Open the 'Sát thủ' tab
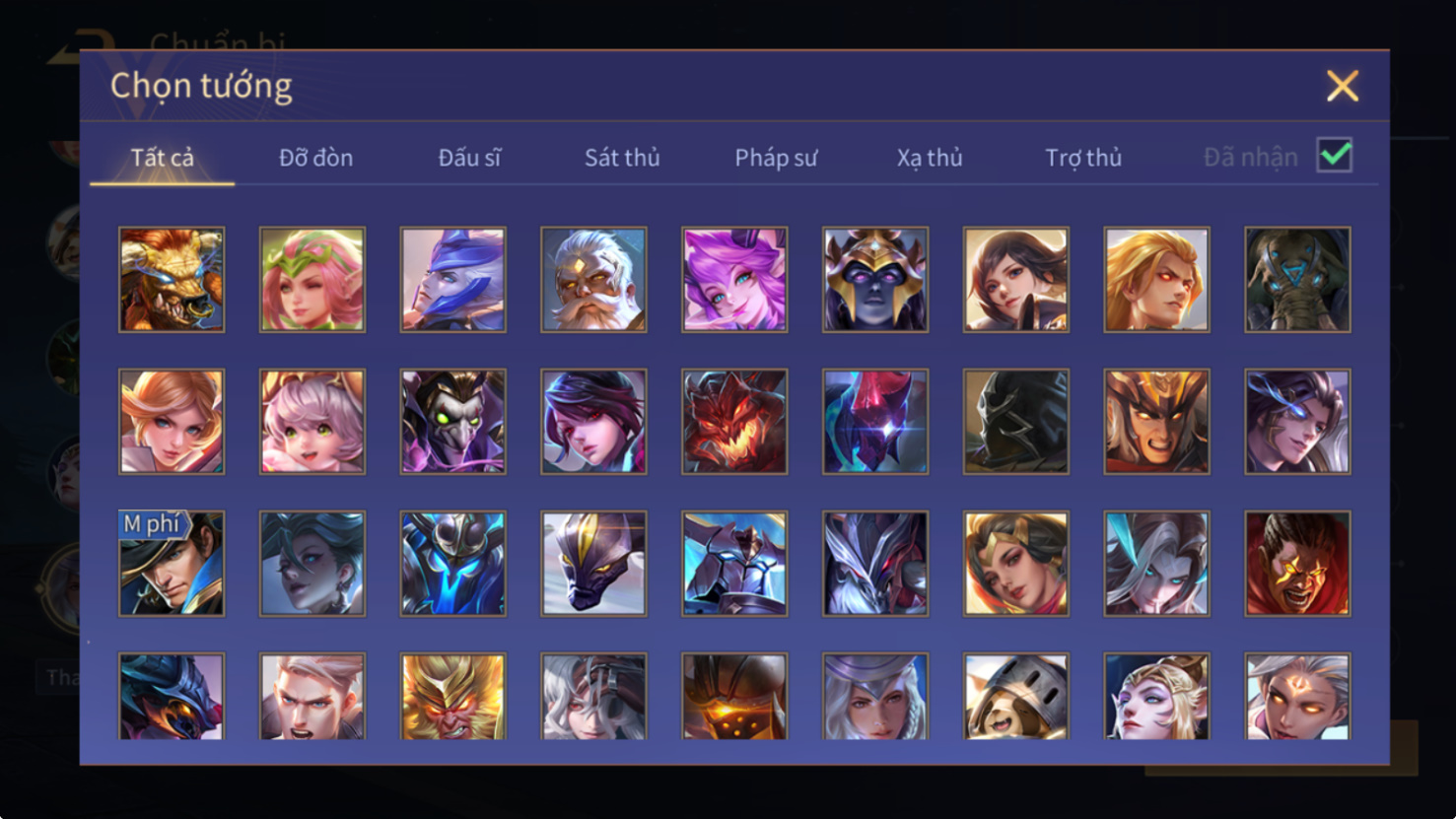The height and width of the screenshot is (819, 1456). coord(622,158)
